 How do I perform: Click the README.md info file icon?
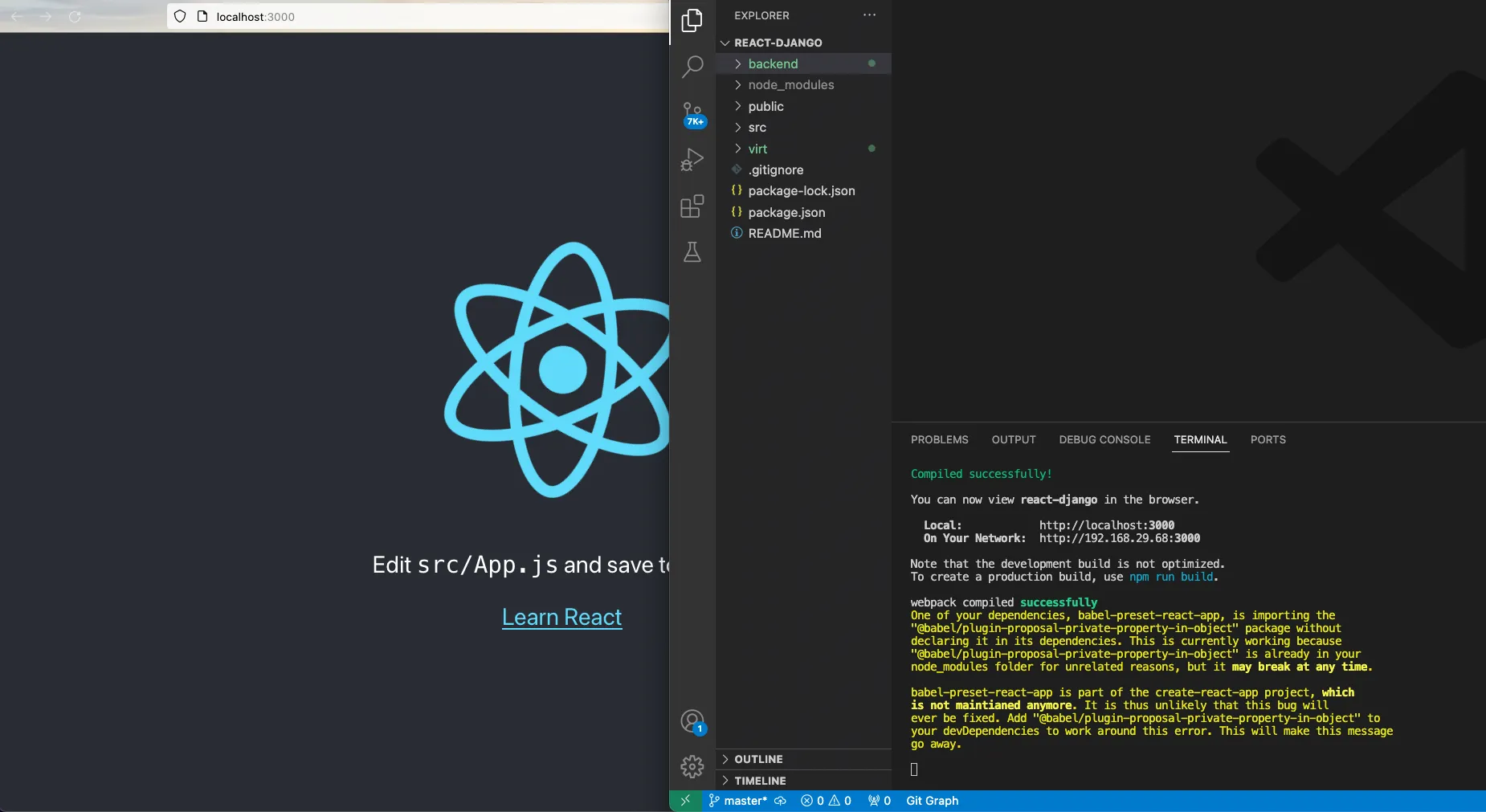tap(737, 233)
